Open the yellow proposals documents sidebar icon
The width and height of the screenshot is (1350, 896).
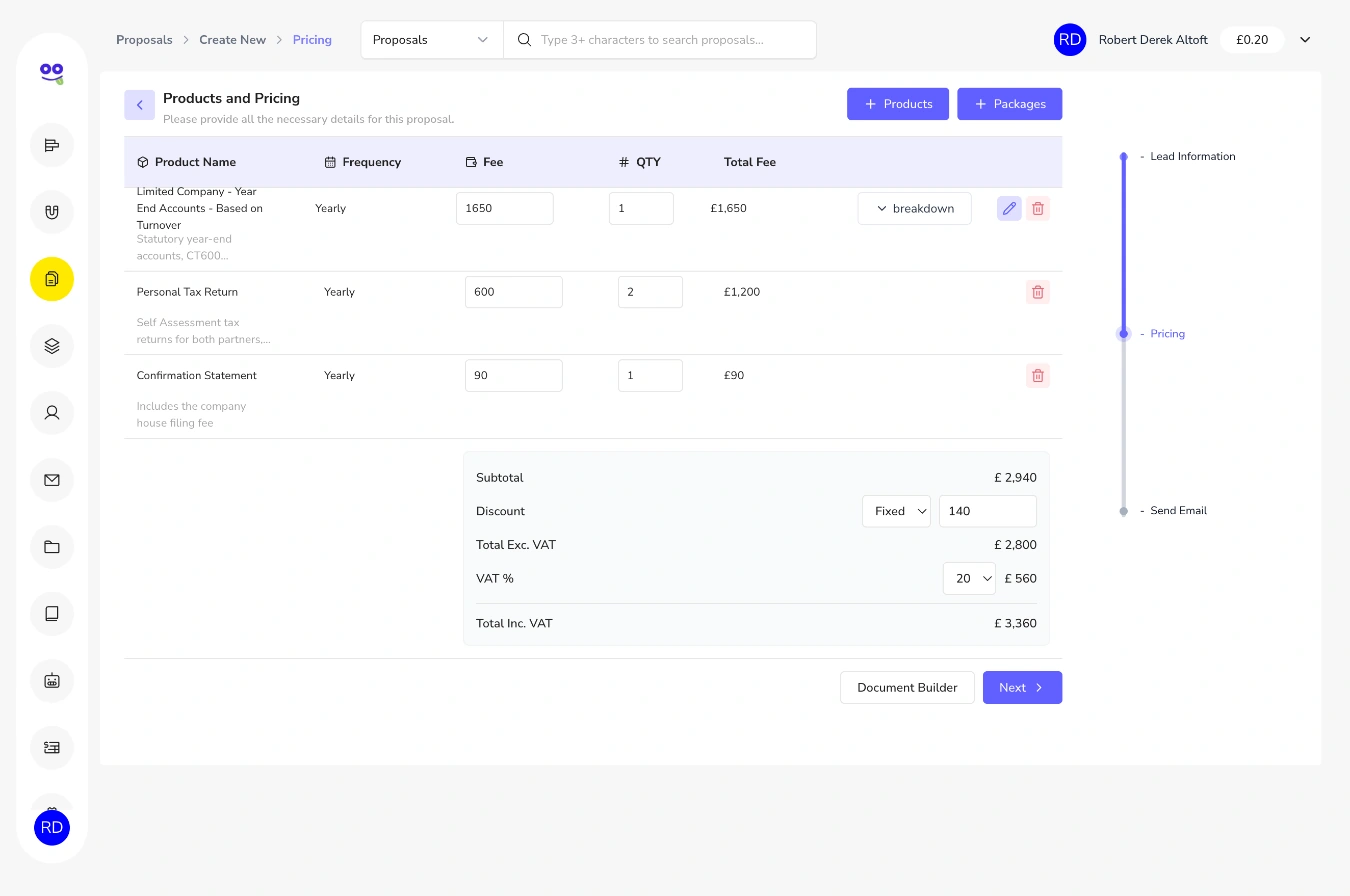(52, 279)
